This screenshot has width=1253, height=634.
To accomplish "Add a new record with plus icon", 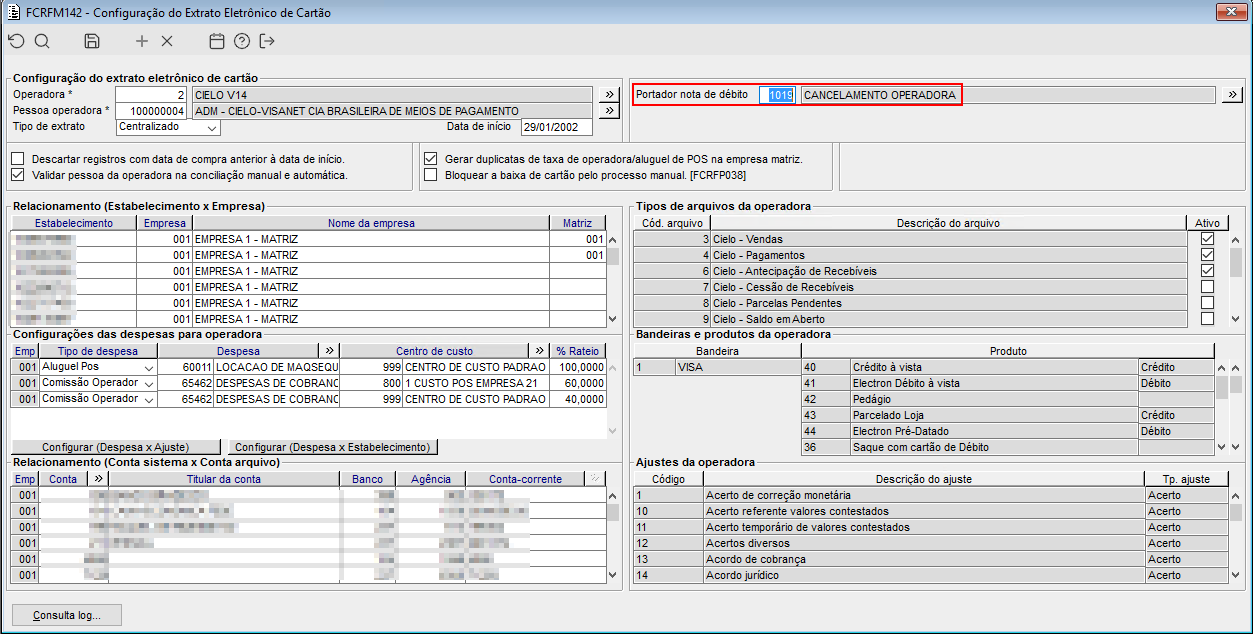I will [x=142, y=41].
